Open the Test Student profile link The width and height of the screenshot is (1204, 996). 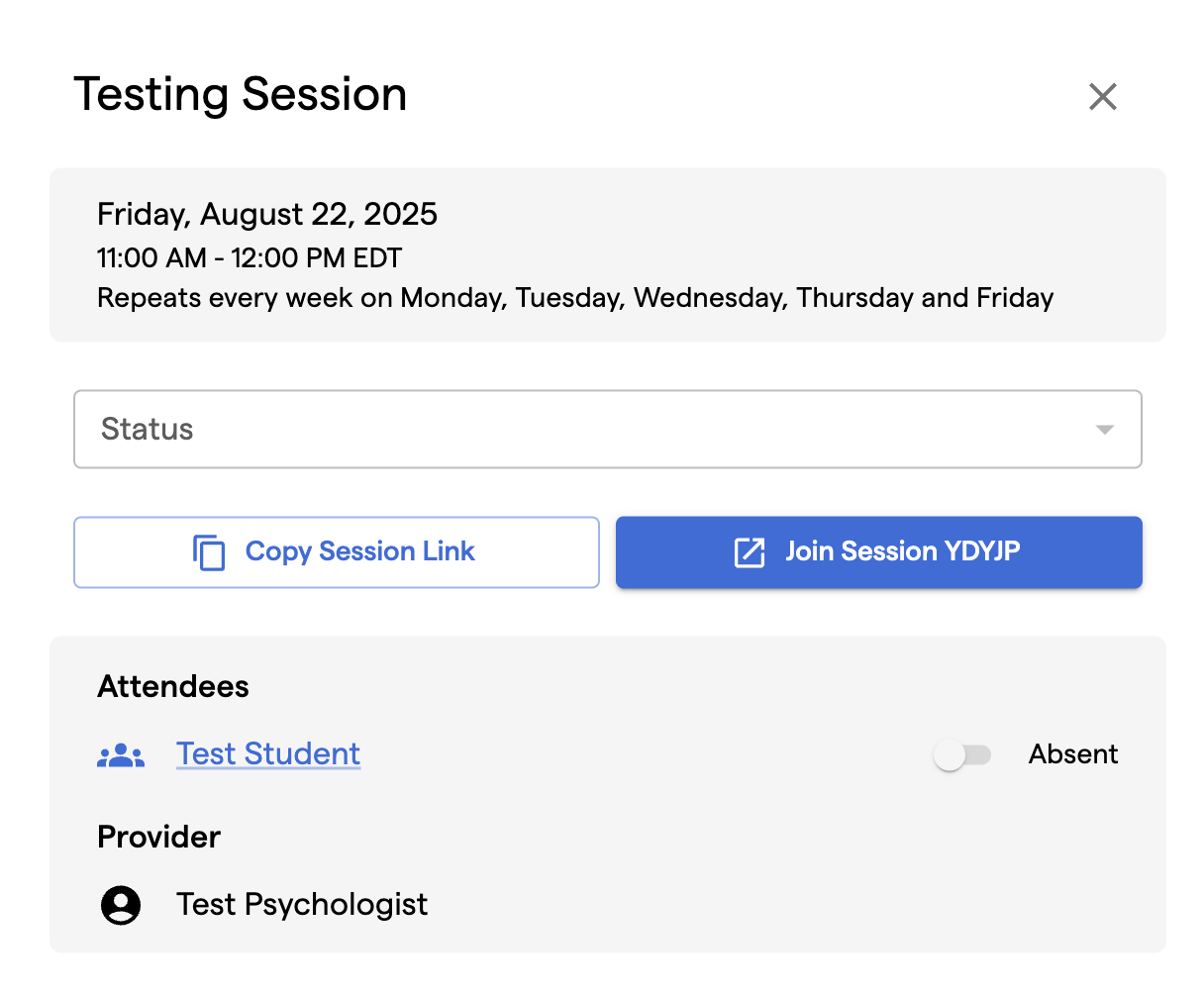(267, 753)
